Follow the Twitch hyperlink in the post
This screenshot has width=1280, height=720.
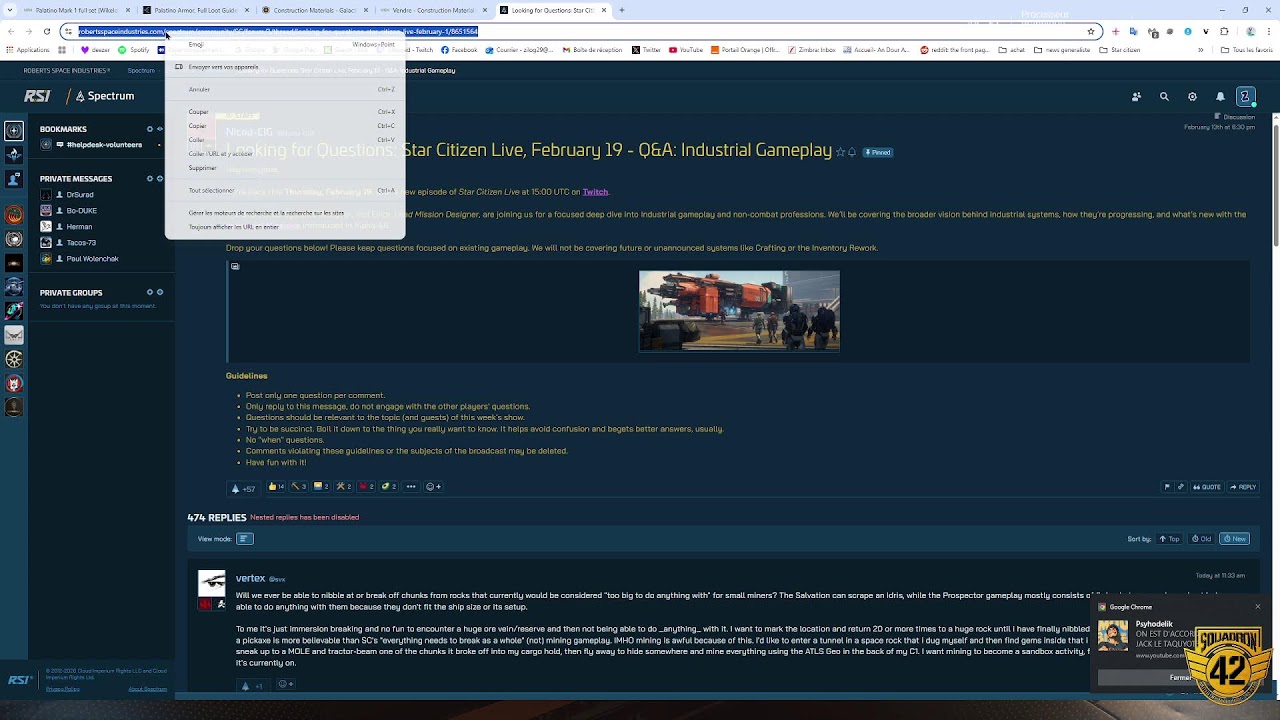coord(595,192)
